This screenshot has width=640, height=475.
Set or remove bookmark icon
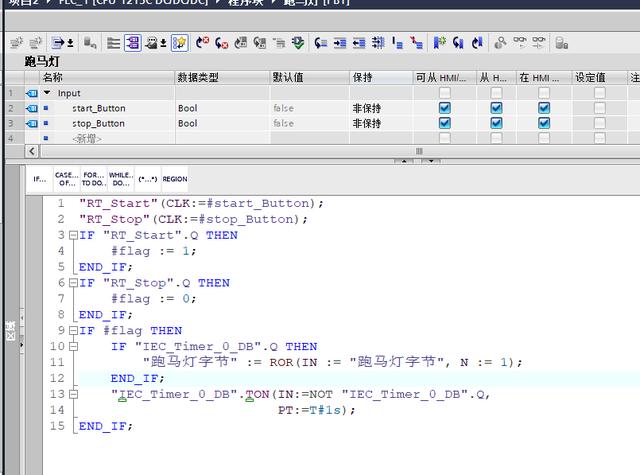point(439,42)
